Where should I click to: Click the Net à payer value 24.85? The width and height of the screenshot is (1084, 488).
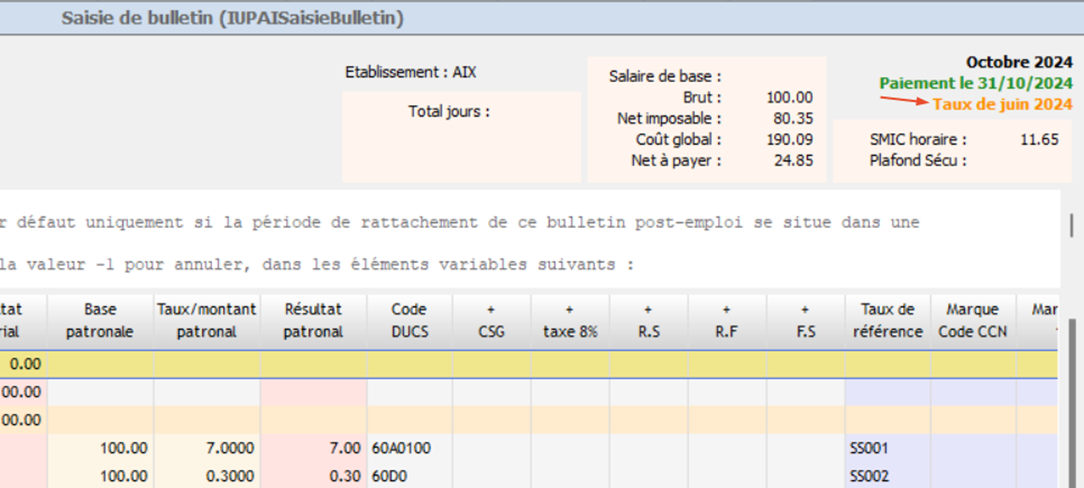791,160
